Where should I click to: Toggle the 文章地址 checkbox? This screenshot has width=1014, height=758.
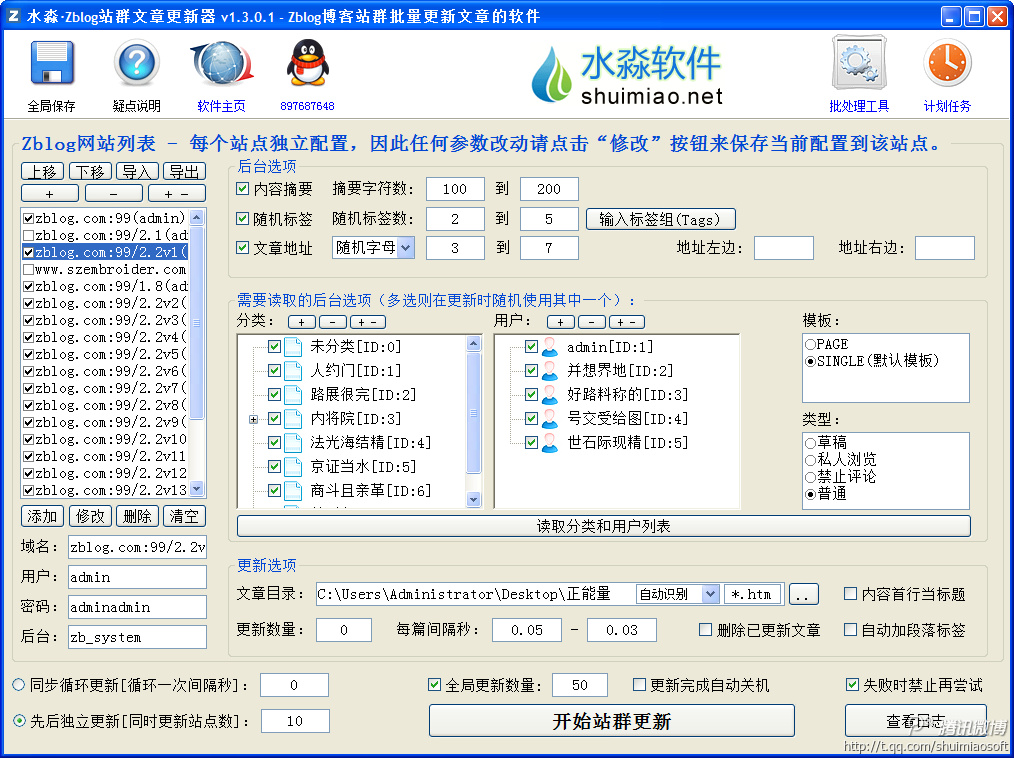pos(243,248)
